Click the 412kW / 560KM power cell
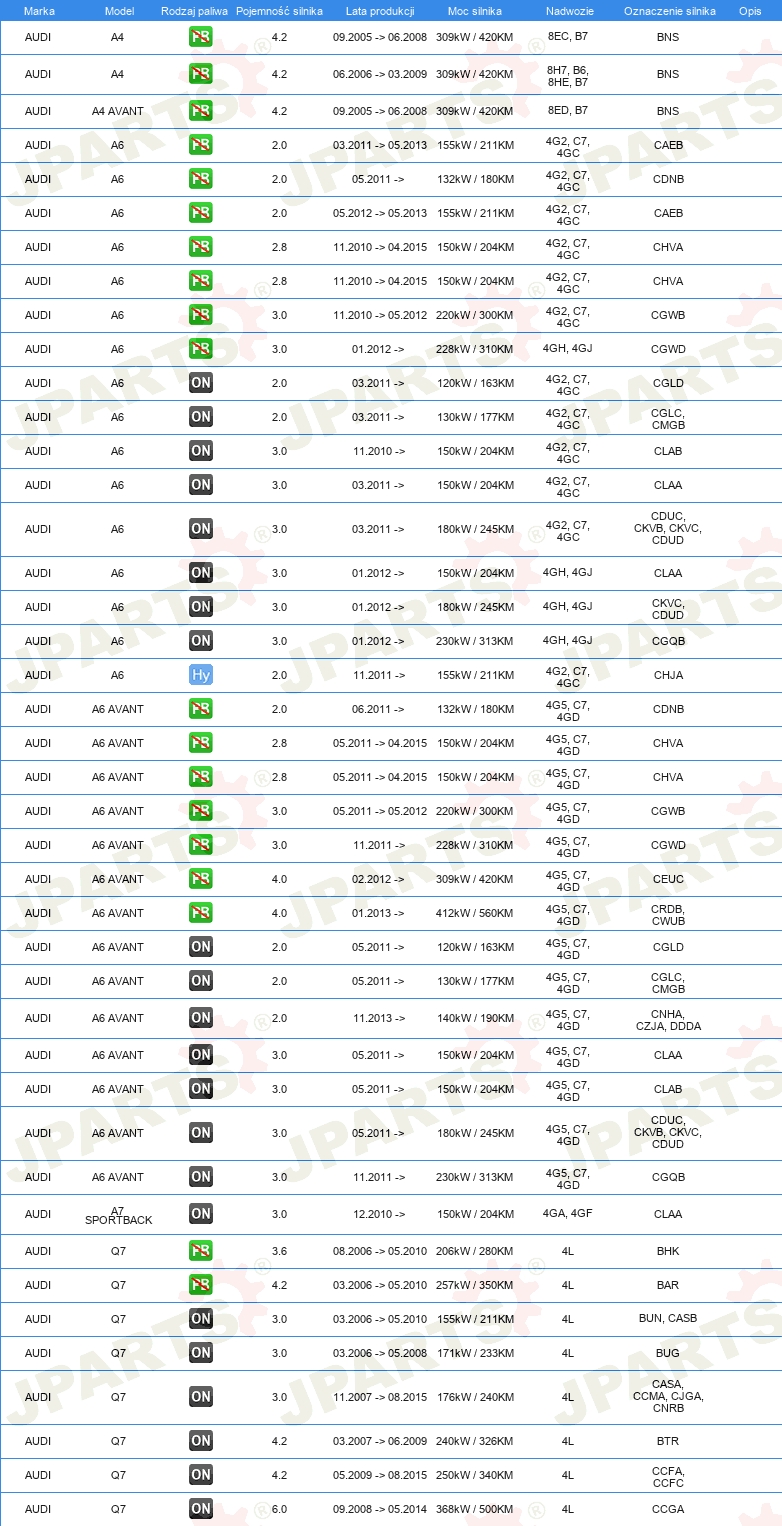 click(475, 913)
